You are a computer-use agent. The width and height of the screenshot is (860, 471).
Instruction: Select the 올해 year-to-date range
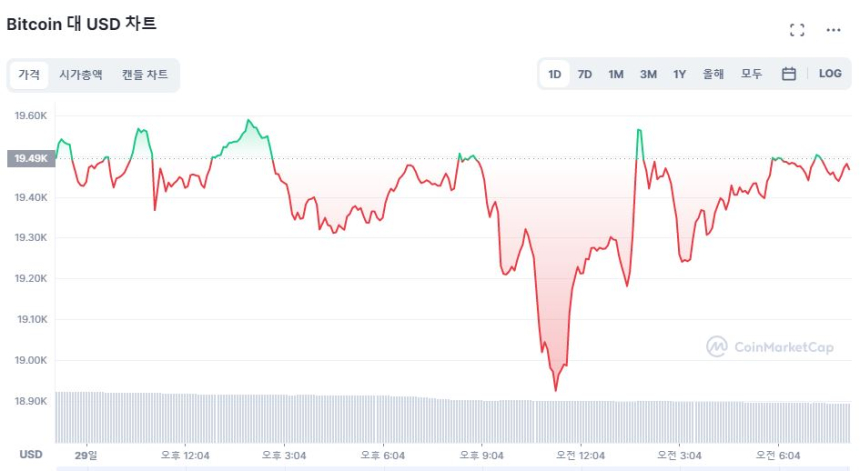[x=713, y=74]
